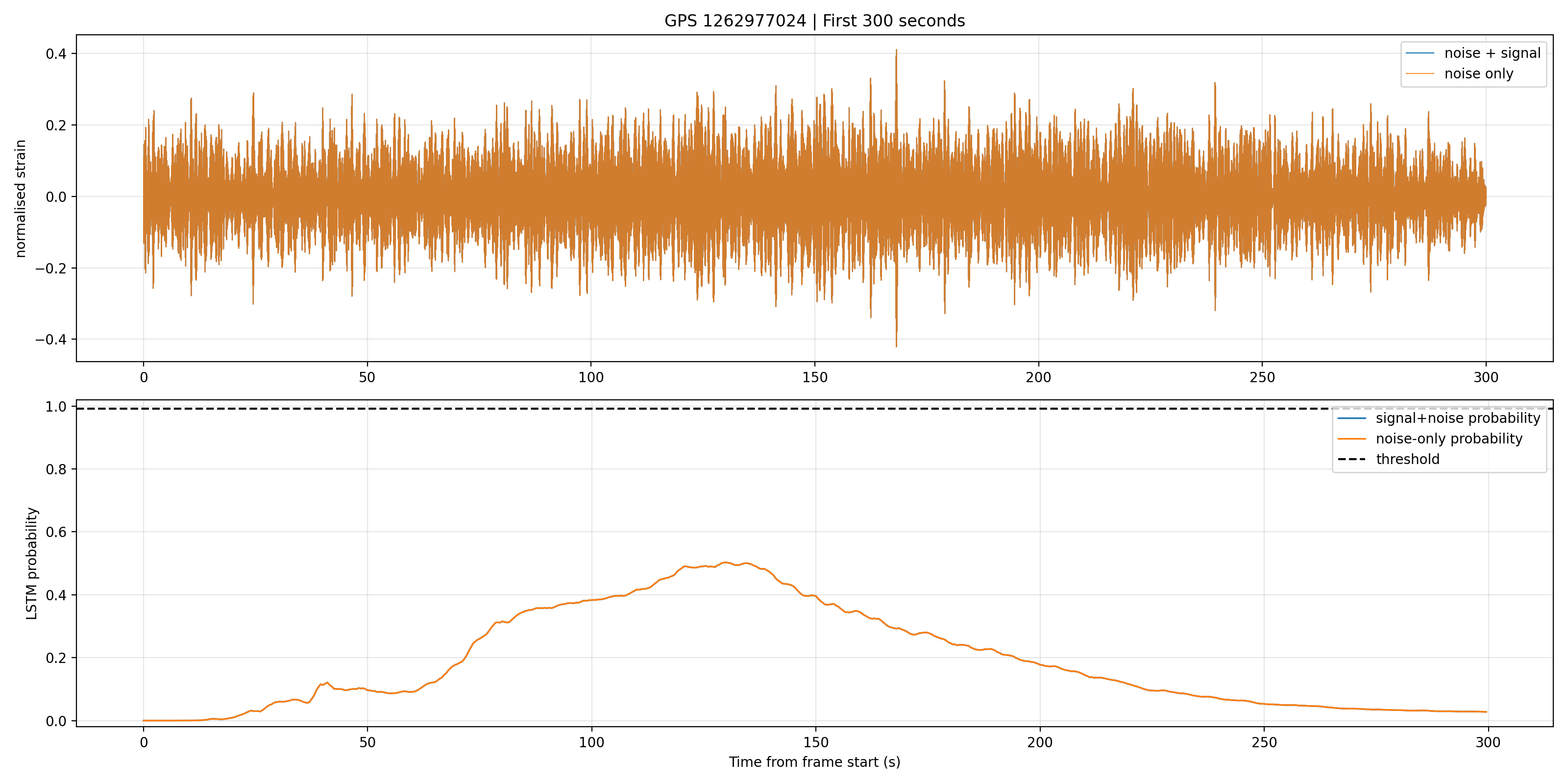Click the 250 tick label on lower x-axis
Screen dimensions: 1568x784
tap(1264, 743)
